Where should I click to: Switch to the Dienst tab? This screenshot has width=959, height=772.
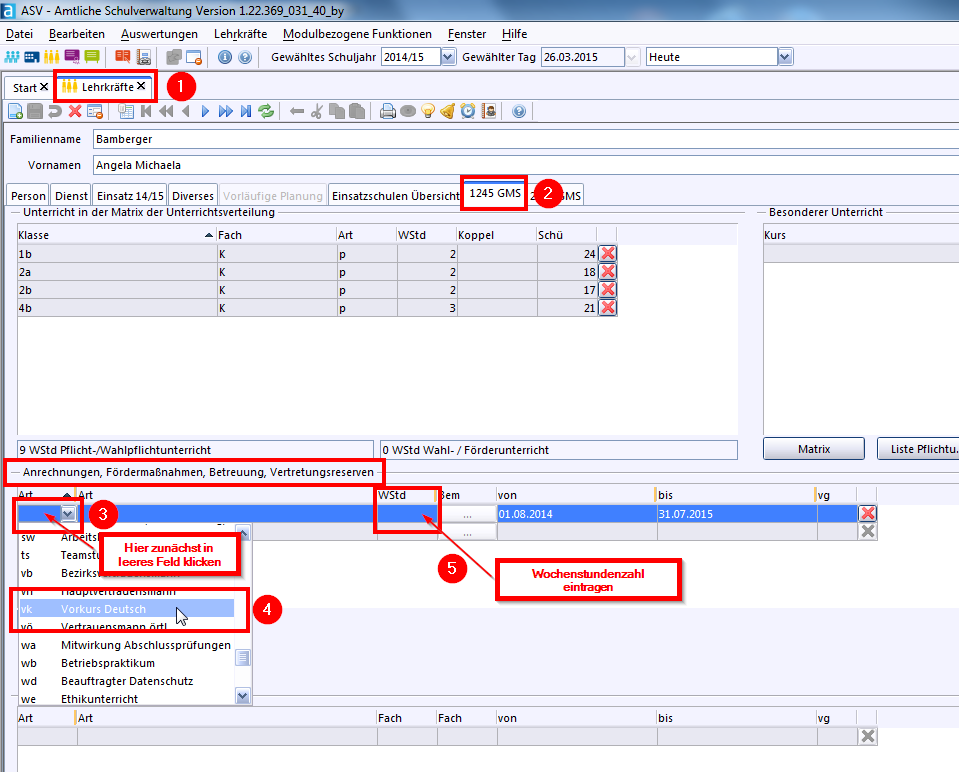(x=71, y=196)
